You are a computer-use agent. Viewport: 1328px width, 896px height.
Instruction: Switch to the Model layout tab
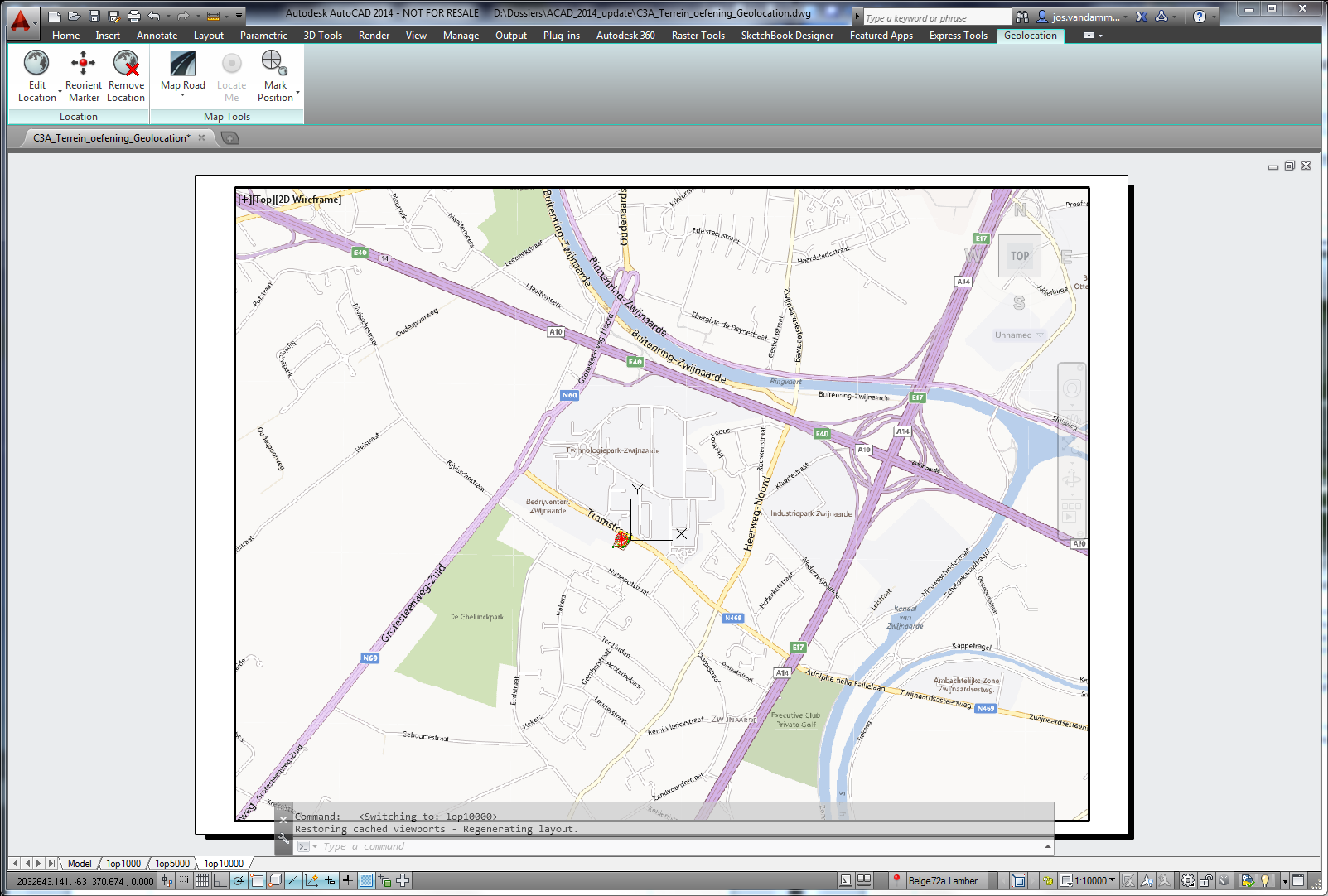tap(80, 863)
